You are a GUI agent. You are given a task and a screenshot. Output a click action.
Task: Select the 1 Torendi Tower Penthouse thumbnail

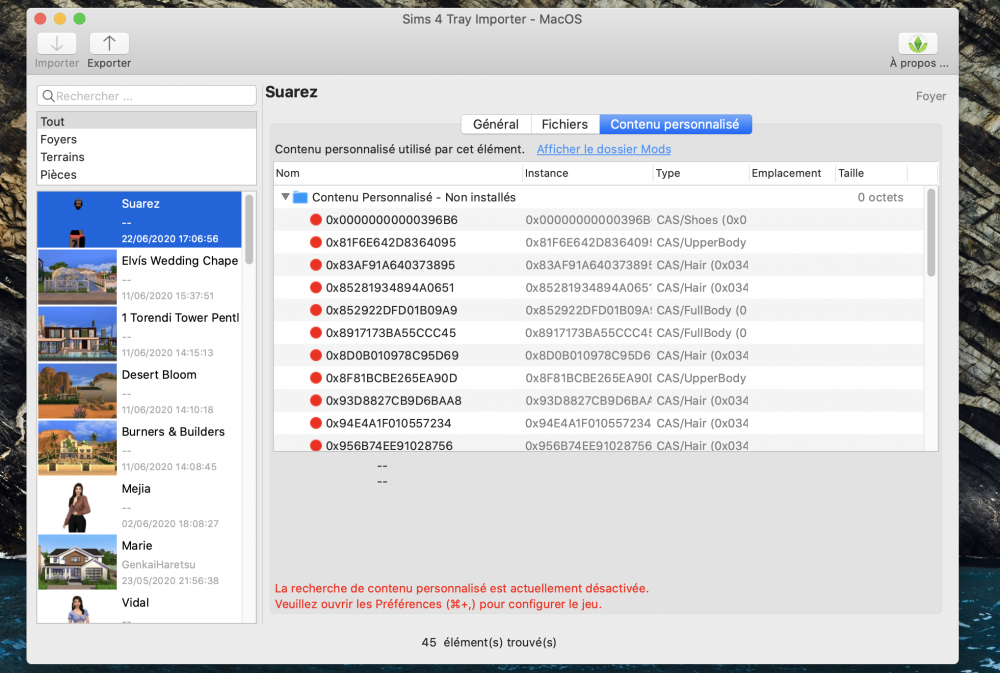coord(77,334)
